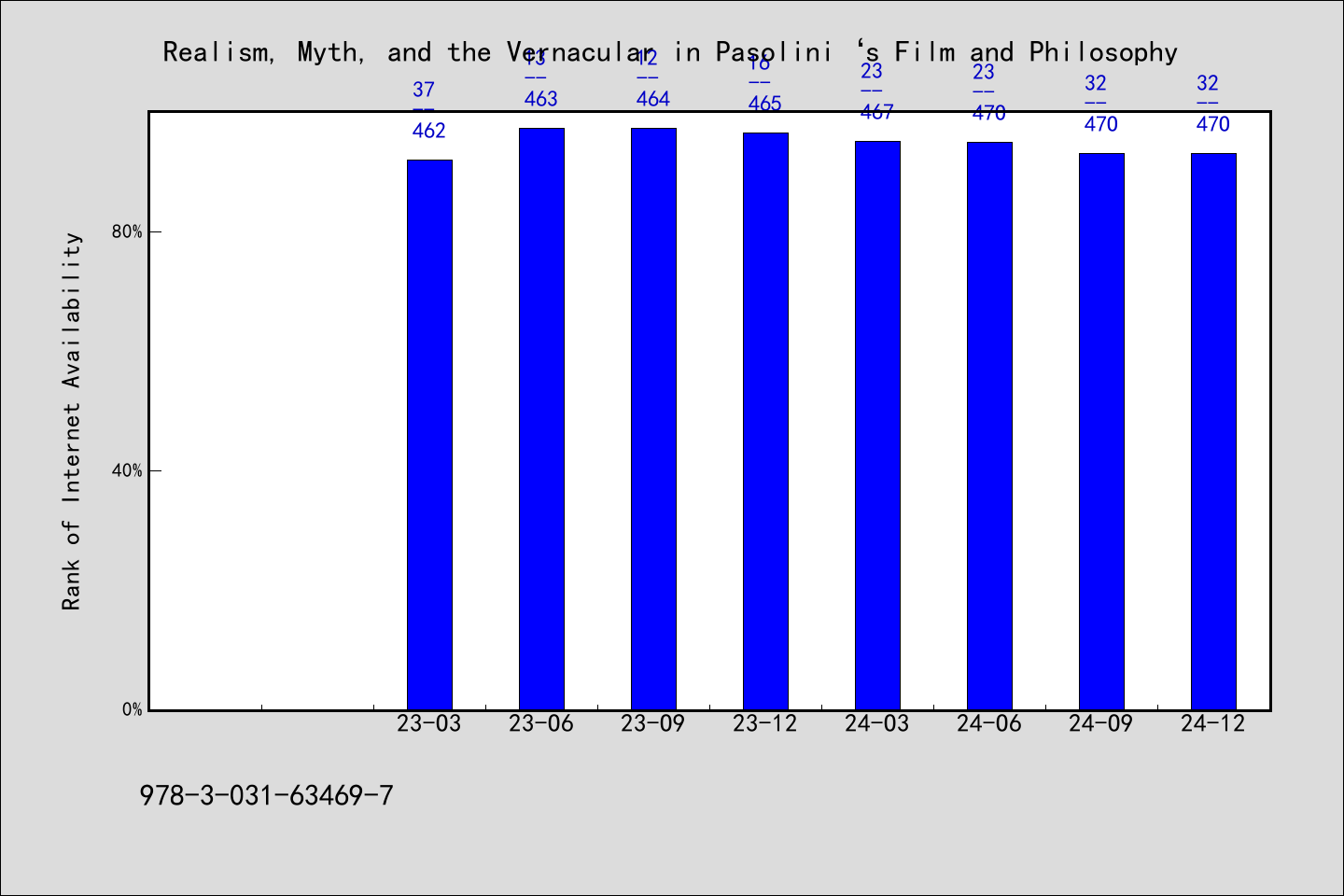Click the value 32 above the 24-12 bar

click(1208, 83)
